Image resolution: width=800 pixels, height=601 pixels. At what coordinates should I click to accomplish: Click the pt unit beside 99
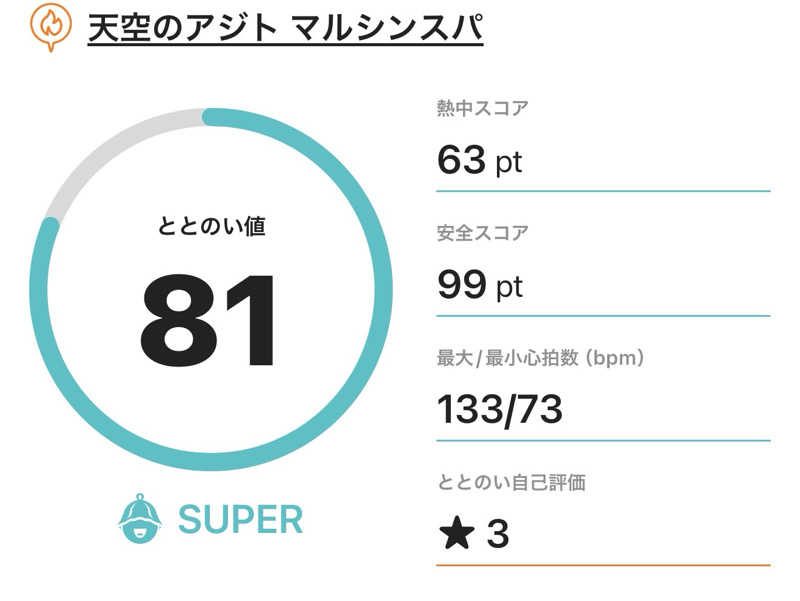click(509, 288)
